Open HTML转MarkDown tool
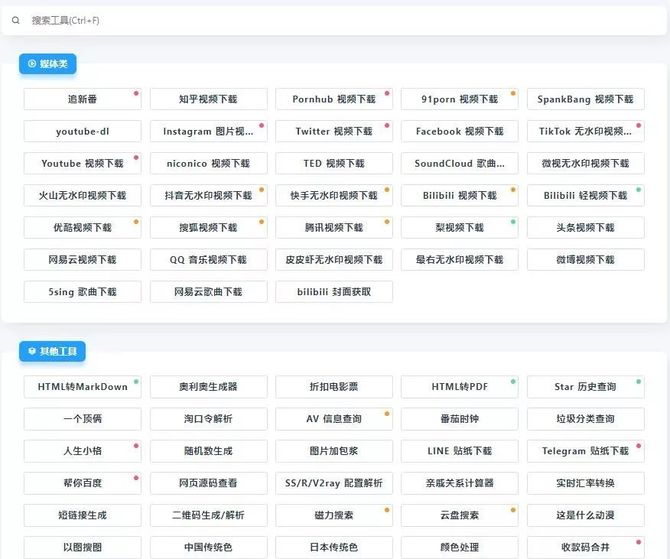The image size is (670, 559). 82,387
